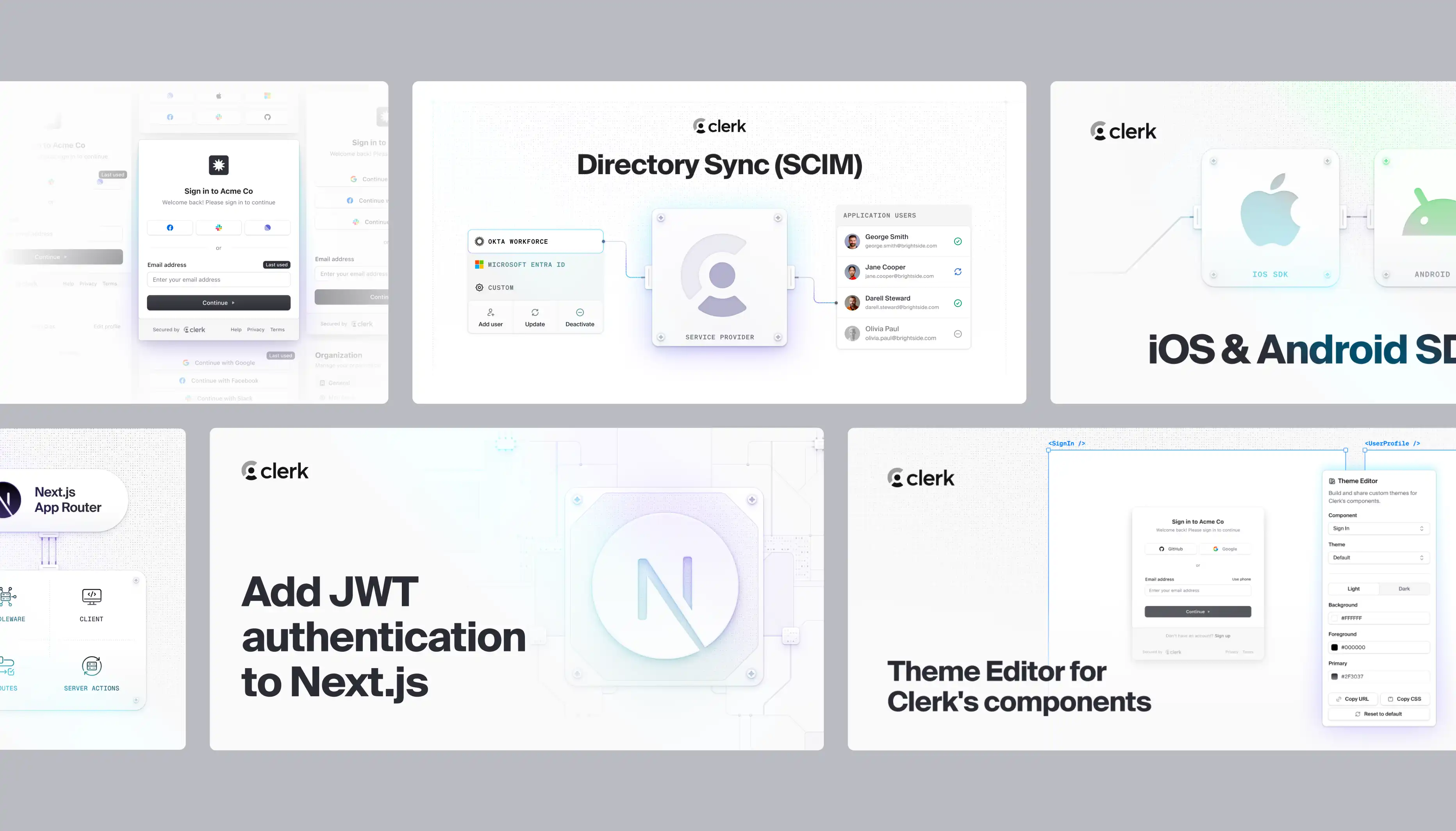The image size is (1456, 831).
Task: Click Reset to default button
Action: pos(1378,714)
